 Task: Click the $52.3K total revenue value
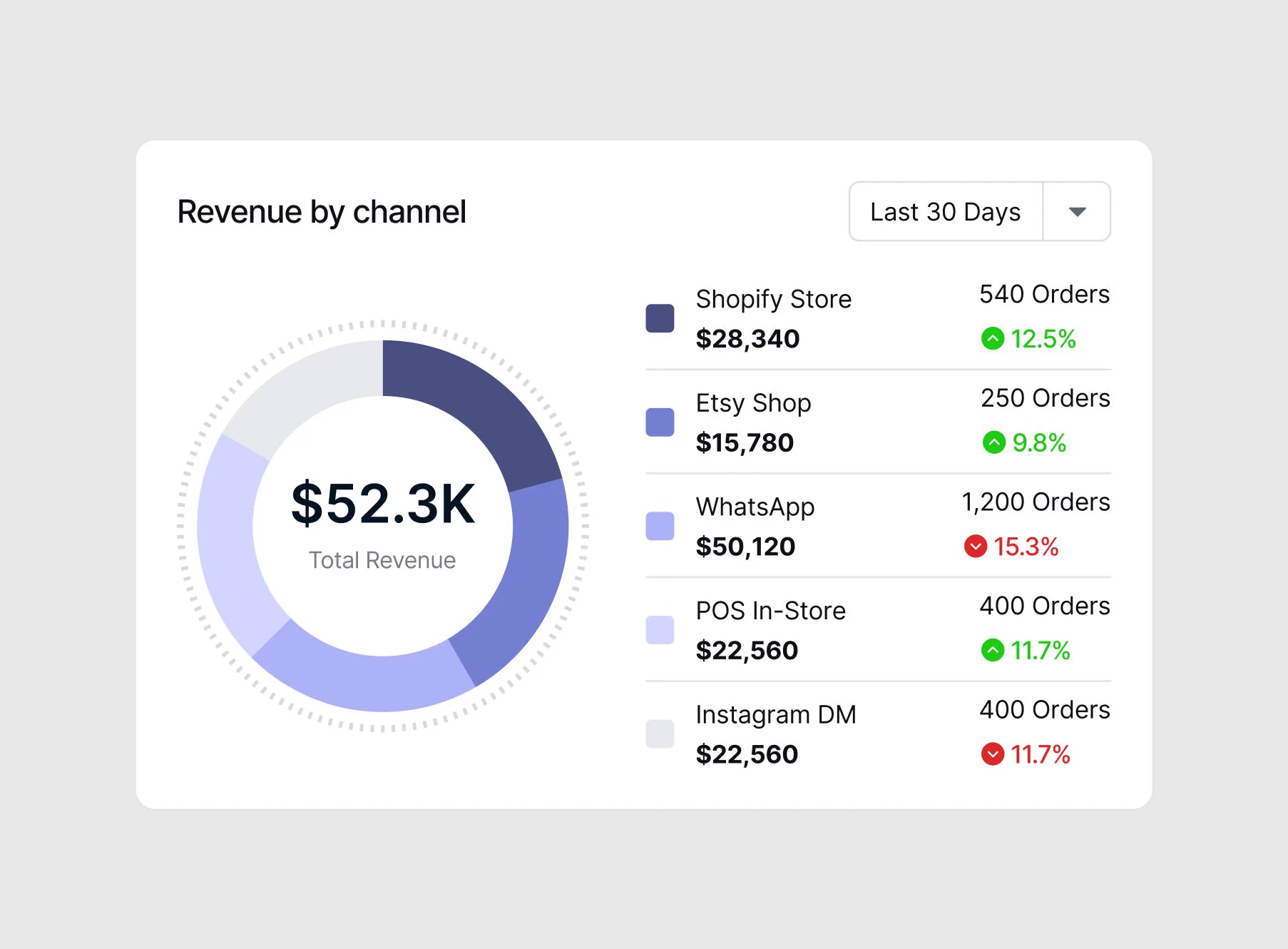pyautogui.click(x=383, y=504)
